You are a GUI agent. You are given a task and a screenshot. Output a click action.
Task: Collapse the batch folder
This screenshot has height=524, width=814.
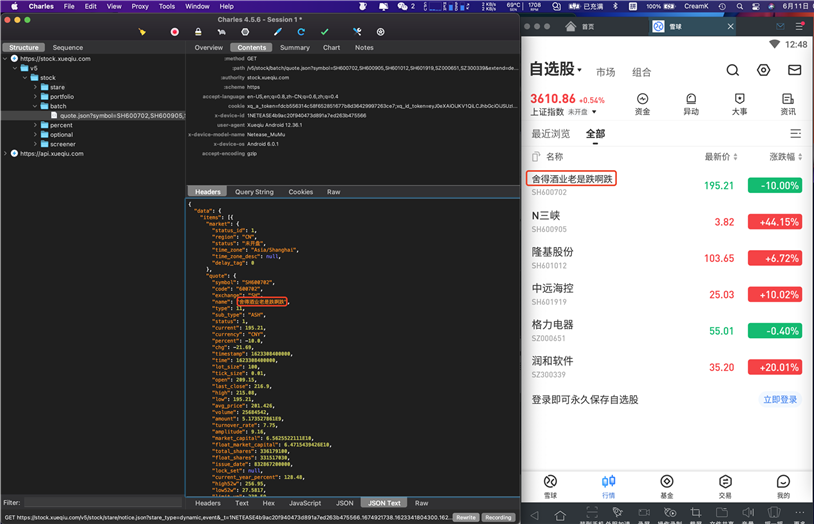click(x=35, y=106)
